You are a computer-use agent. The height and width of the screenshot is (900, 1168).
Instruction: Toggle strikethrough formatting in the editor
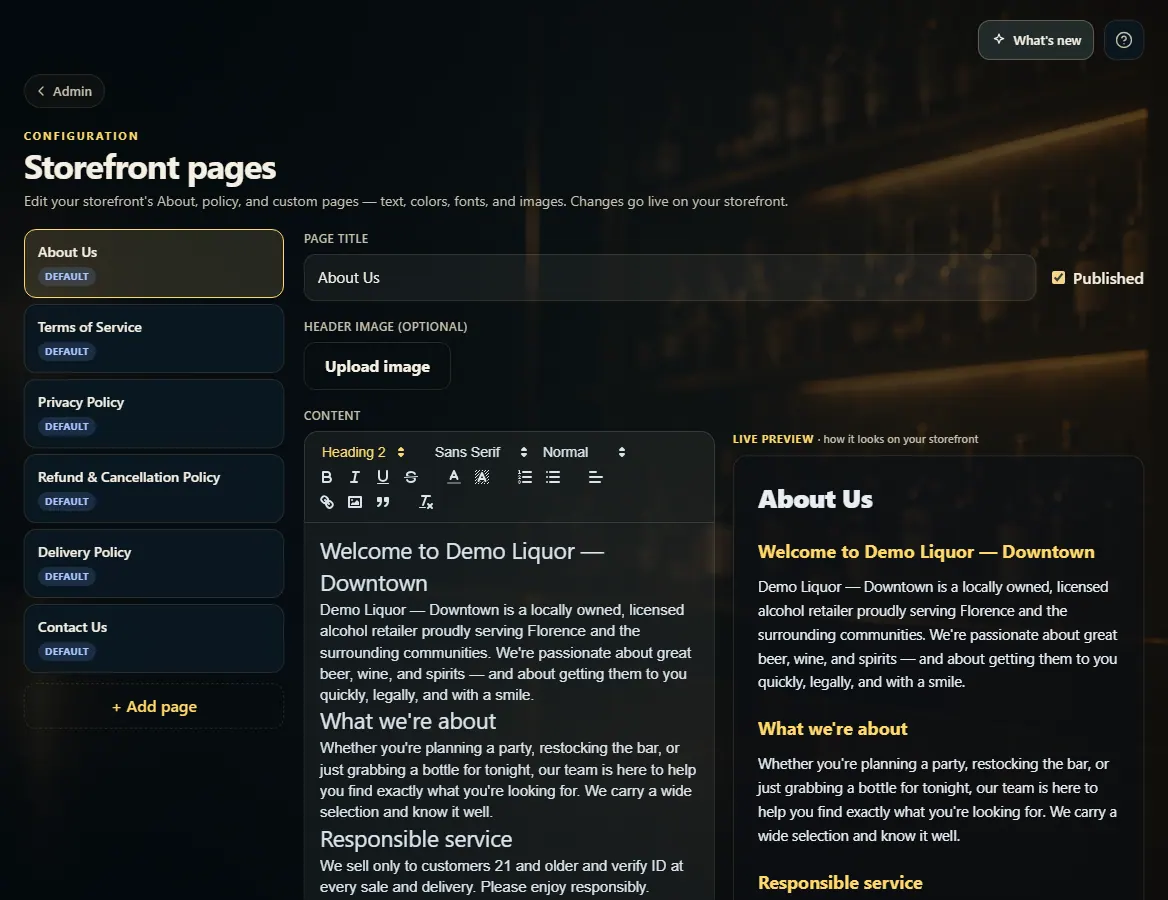411,477
